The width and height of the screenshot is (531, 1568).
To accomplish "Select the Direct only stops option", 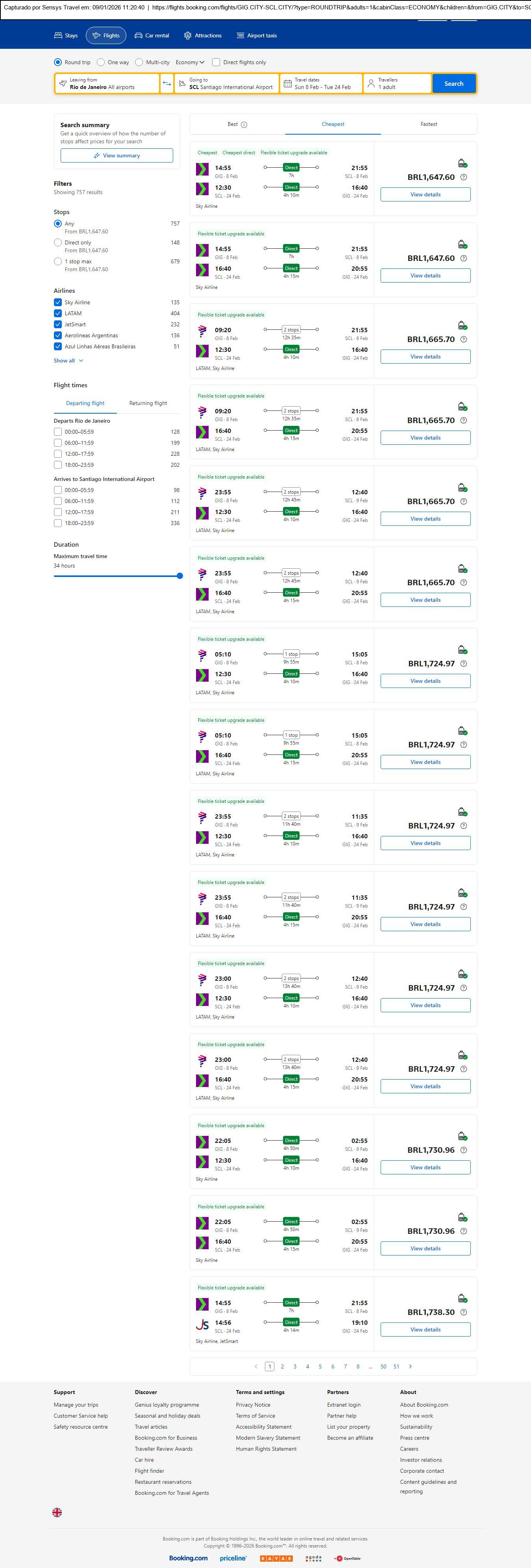I will (58, 242).
